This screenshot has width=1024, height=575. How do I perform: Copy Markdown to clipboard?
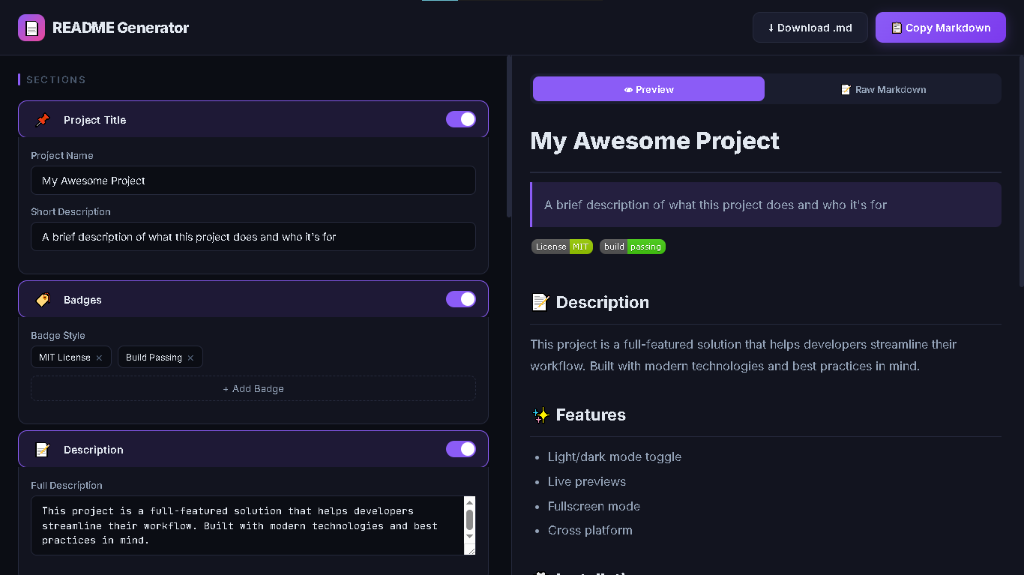(940, 27)
